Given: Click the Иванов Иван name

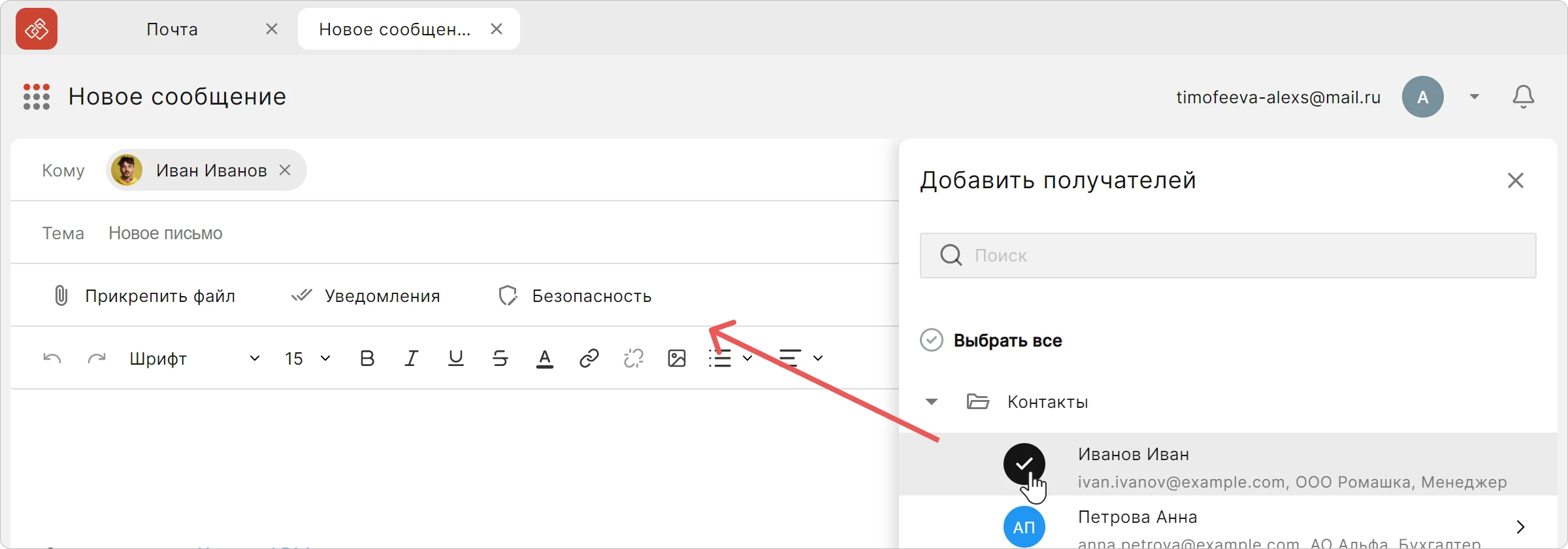Looking at the screenshot, I should pos(1134,454).
